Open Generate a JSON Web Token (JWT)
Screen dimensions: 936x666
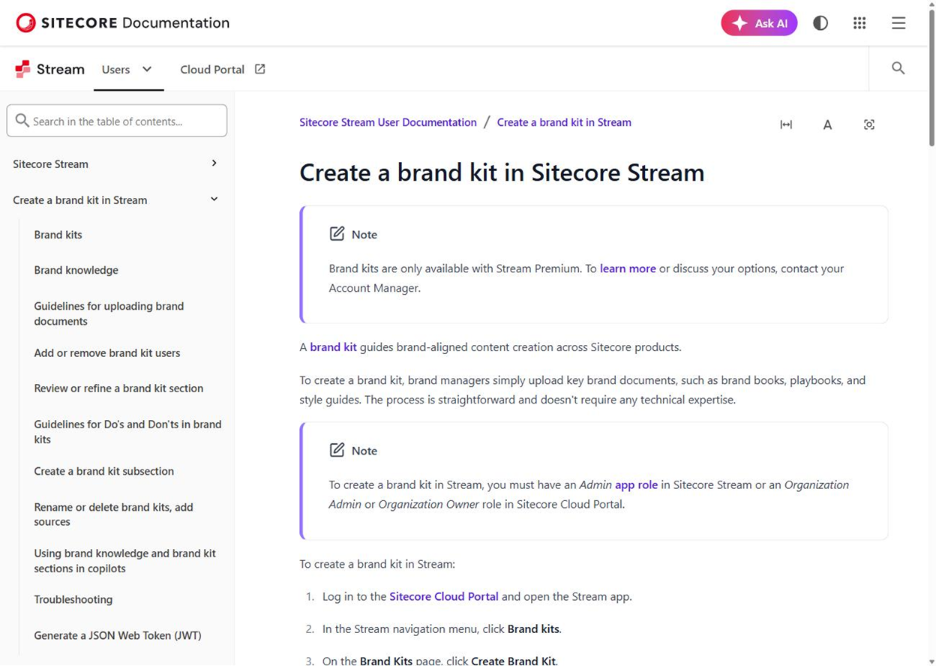coord(118,636)
